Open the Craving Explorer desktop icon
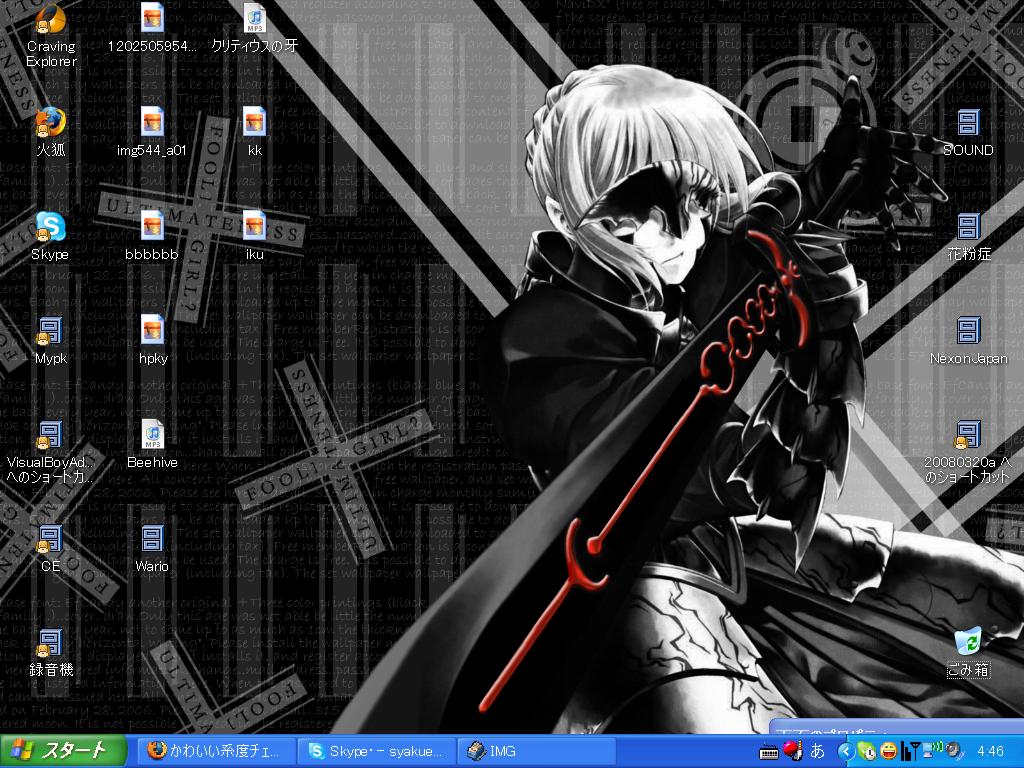The image size is (1024, 768). click(x=51, y=22)
